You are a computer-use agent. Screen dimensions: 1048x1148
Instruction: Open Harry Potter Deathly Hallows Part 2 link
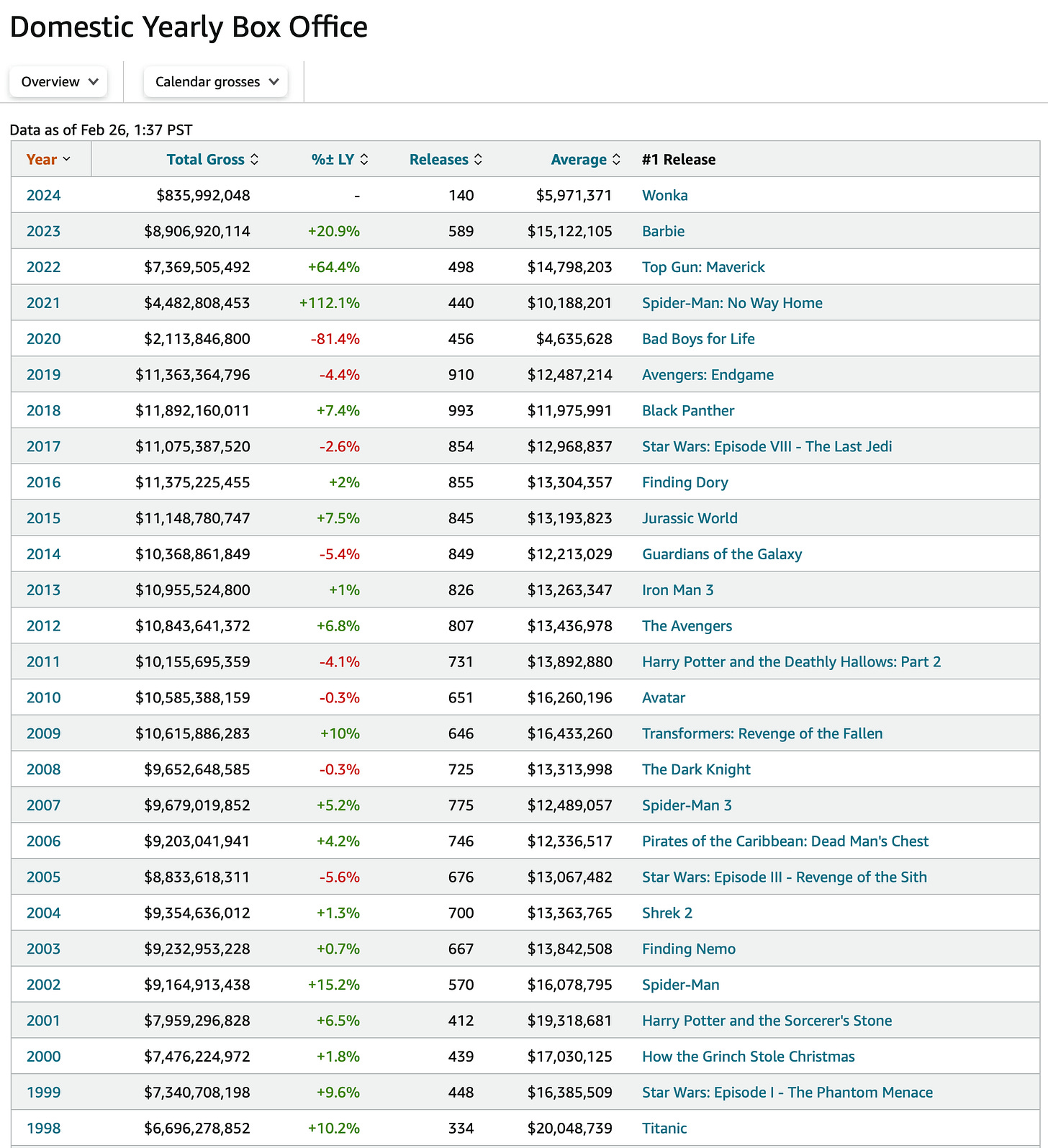(x=791, y=662)
